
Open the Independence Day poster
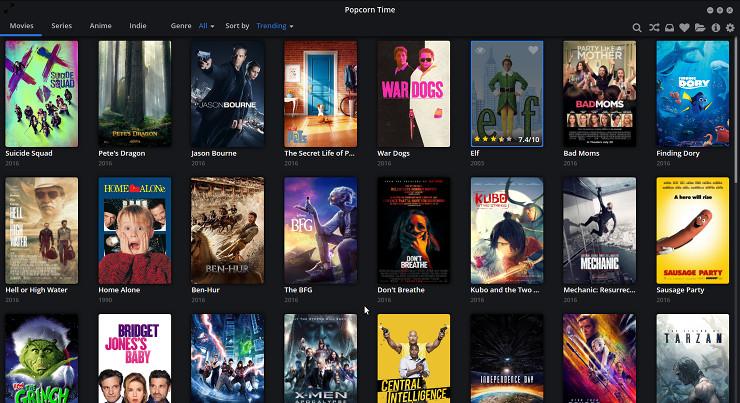click(506, 359)
